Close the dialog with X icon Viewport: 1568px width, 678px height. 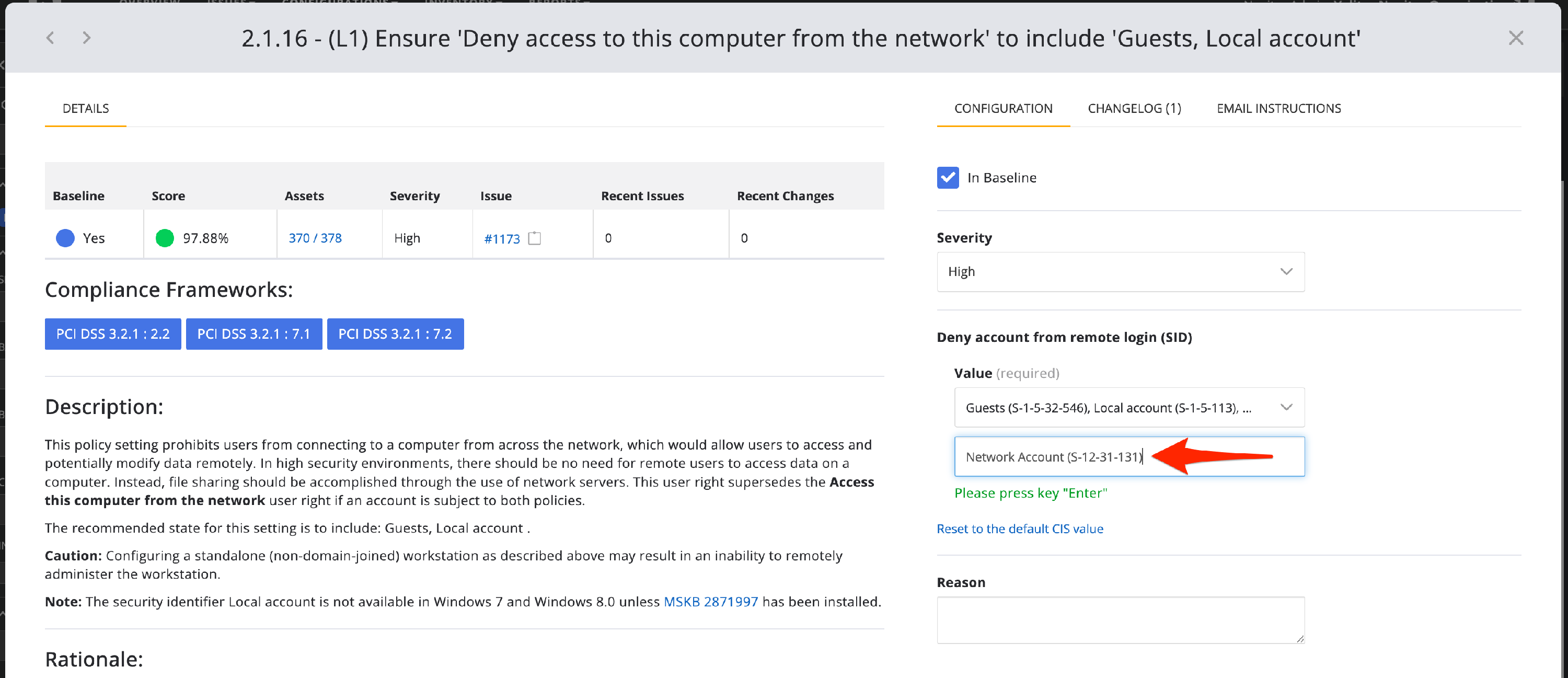[x=1516, y=38]
